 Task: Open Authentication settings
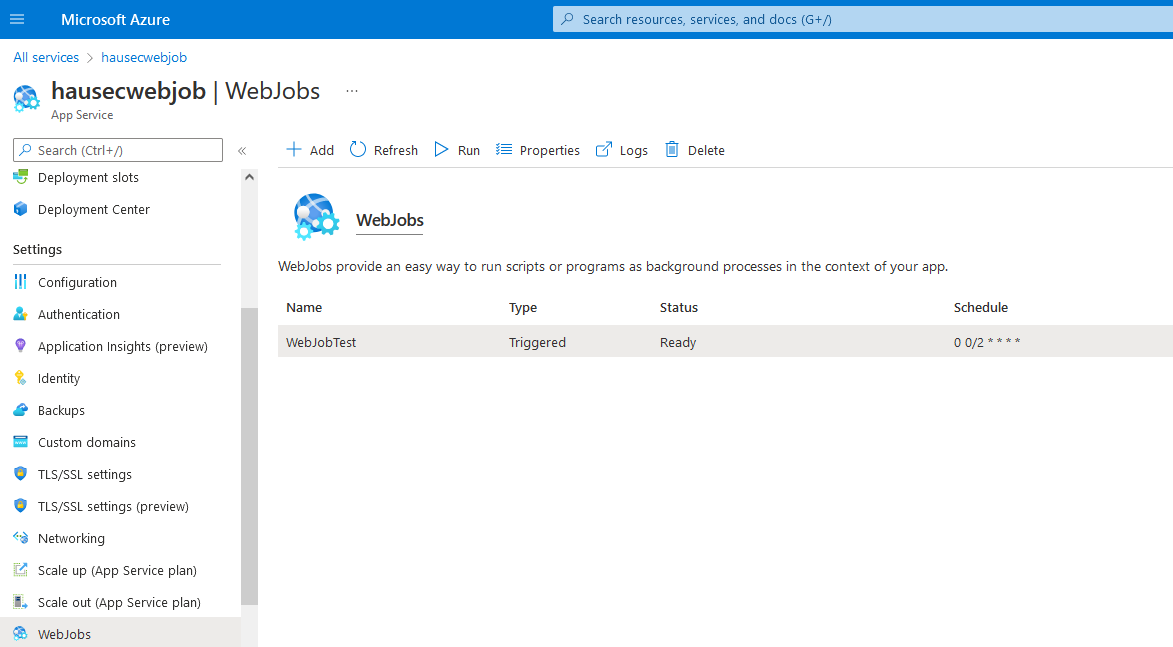pyautogui.click(x=79, y=314)
